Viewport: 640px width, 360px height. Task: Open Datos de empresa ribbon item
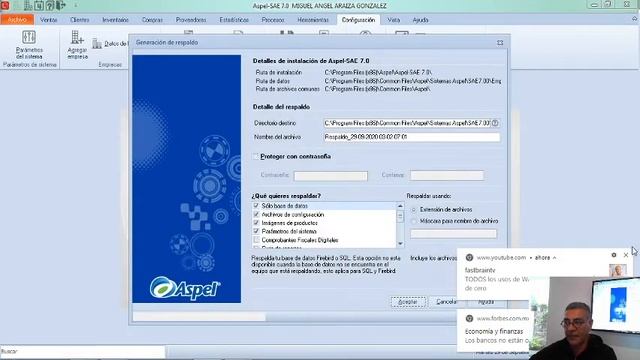110,44
